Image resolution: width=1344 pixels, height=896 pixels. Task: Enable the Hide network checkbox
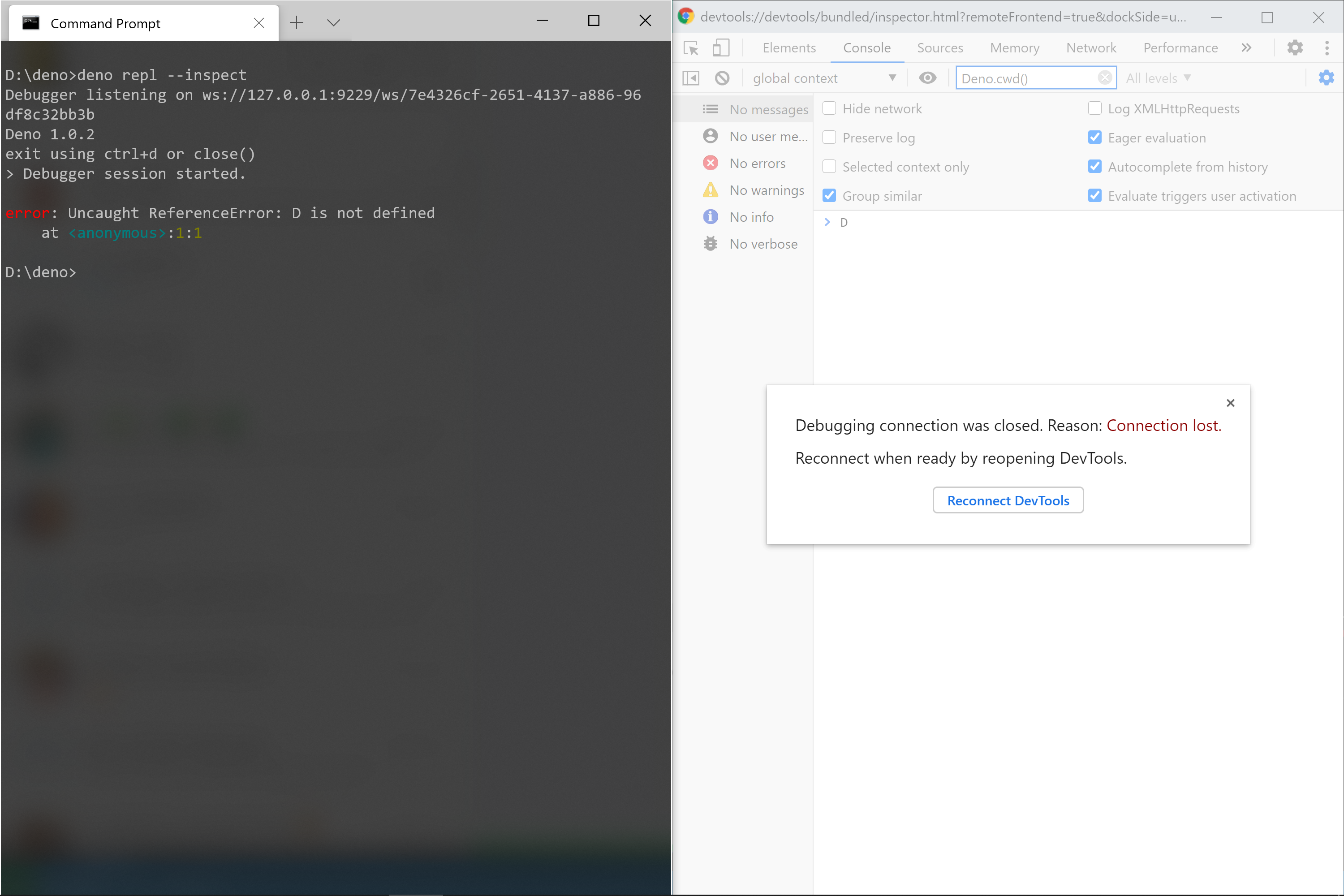pyautogui.click(x=829, y=108)
